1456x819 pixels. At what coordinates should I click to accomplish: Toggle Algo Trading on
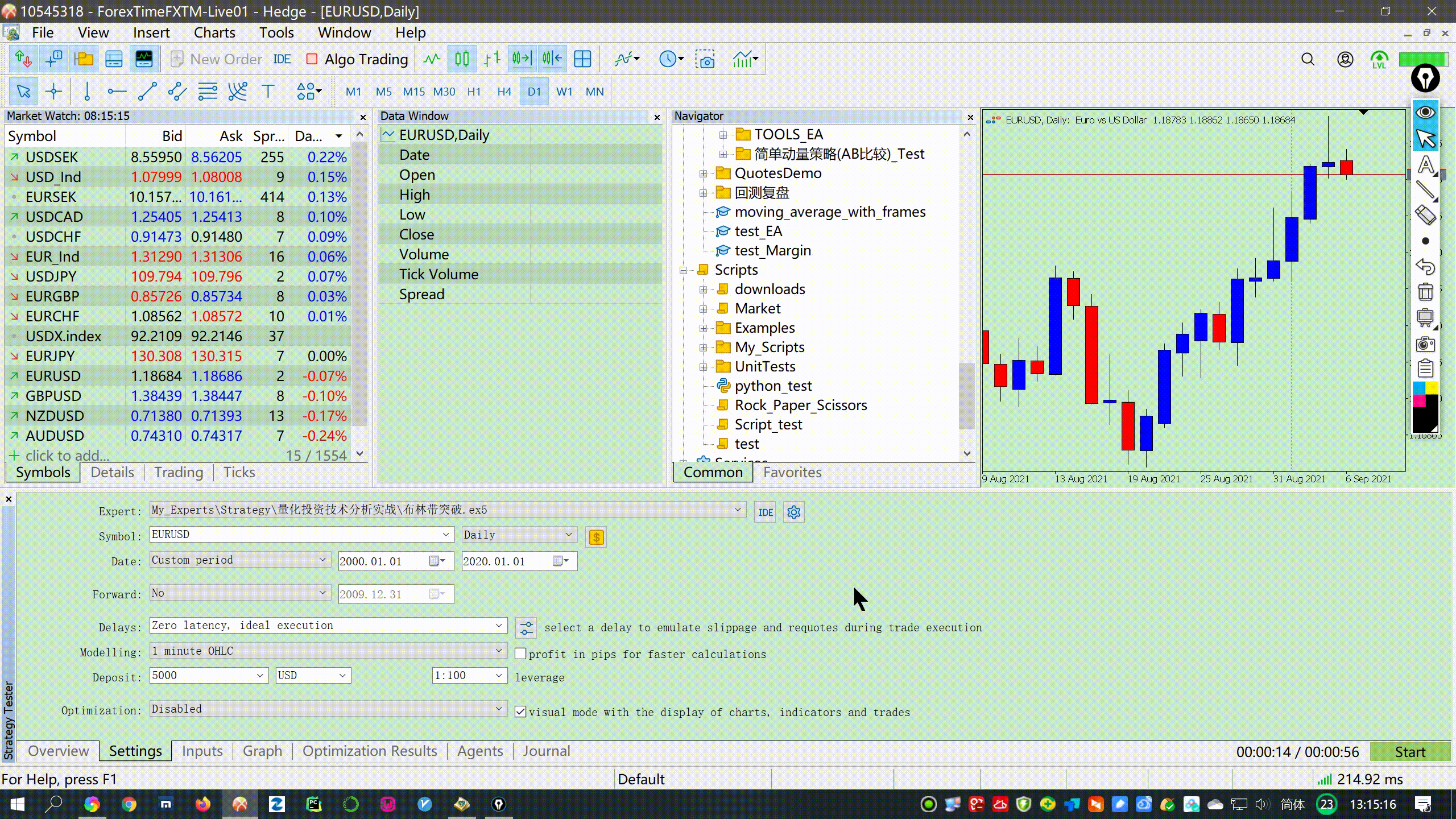click(x=357, y=59)
